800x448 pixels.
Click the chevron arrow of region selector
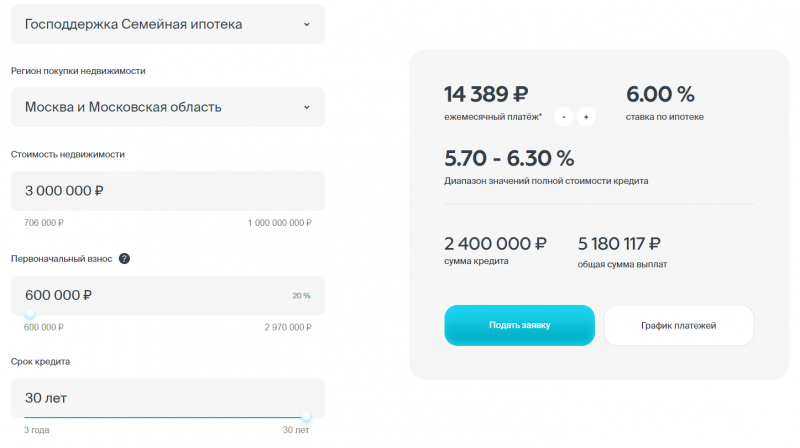[x=307, y=107]
